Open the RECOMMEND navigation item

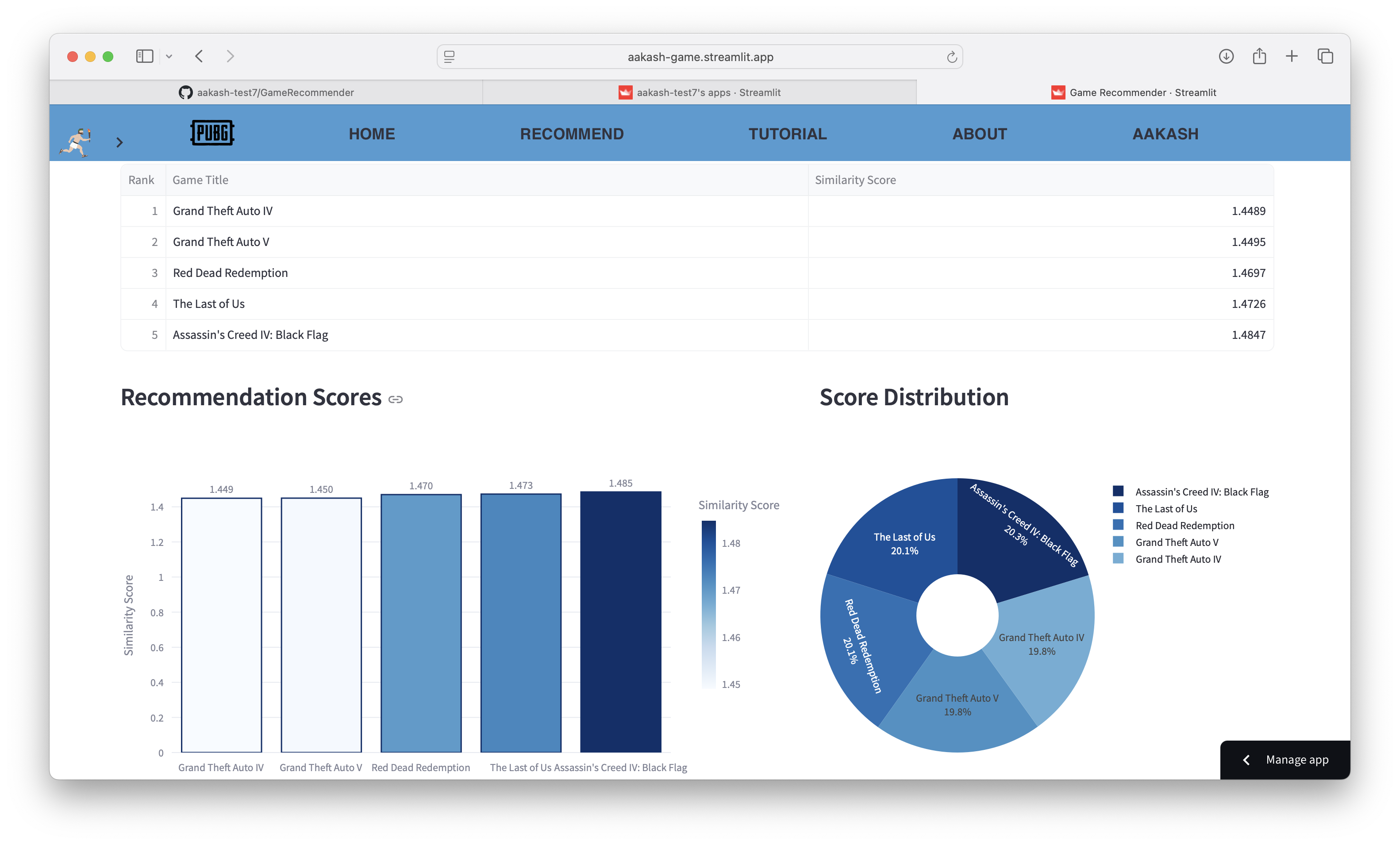tap(572, 134)
